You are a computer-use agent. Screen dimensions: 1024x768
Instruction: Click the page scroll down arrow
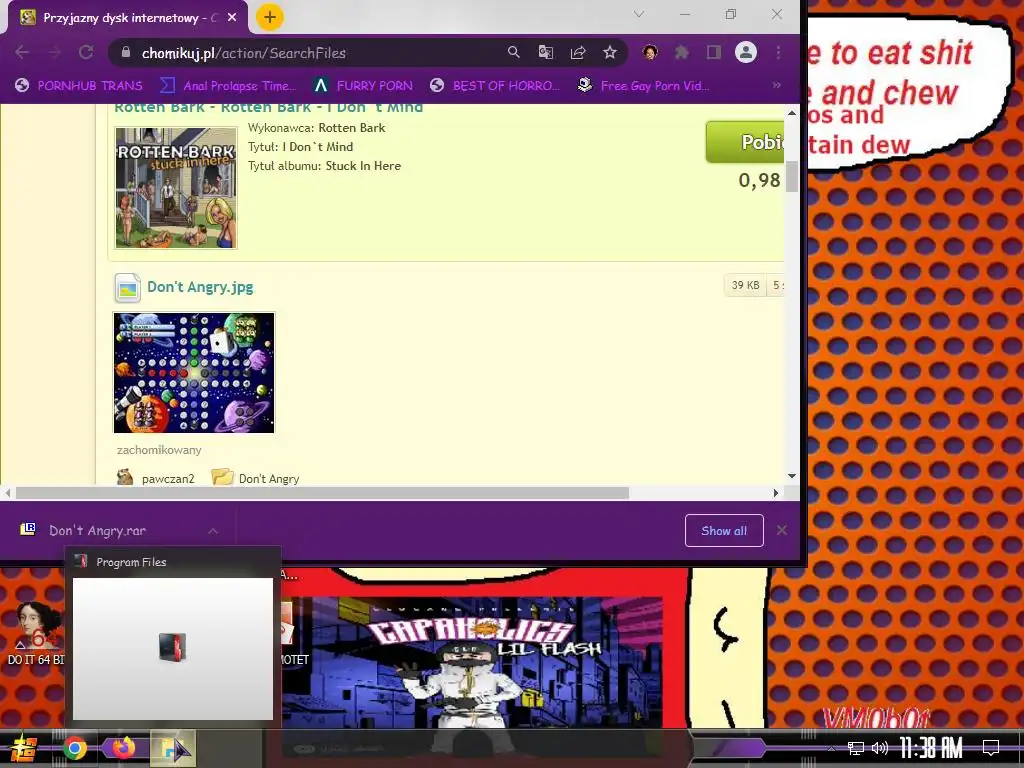(x=792, y=477)
